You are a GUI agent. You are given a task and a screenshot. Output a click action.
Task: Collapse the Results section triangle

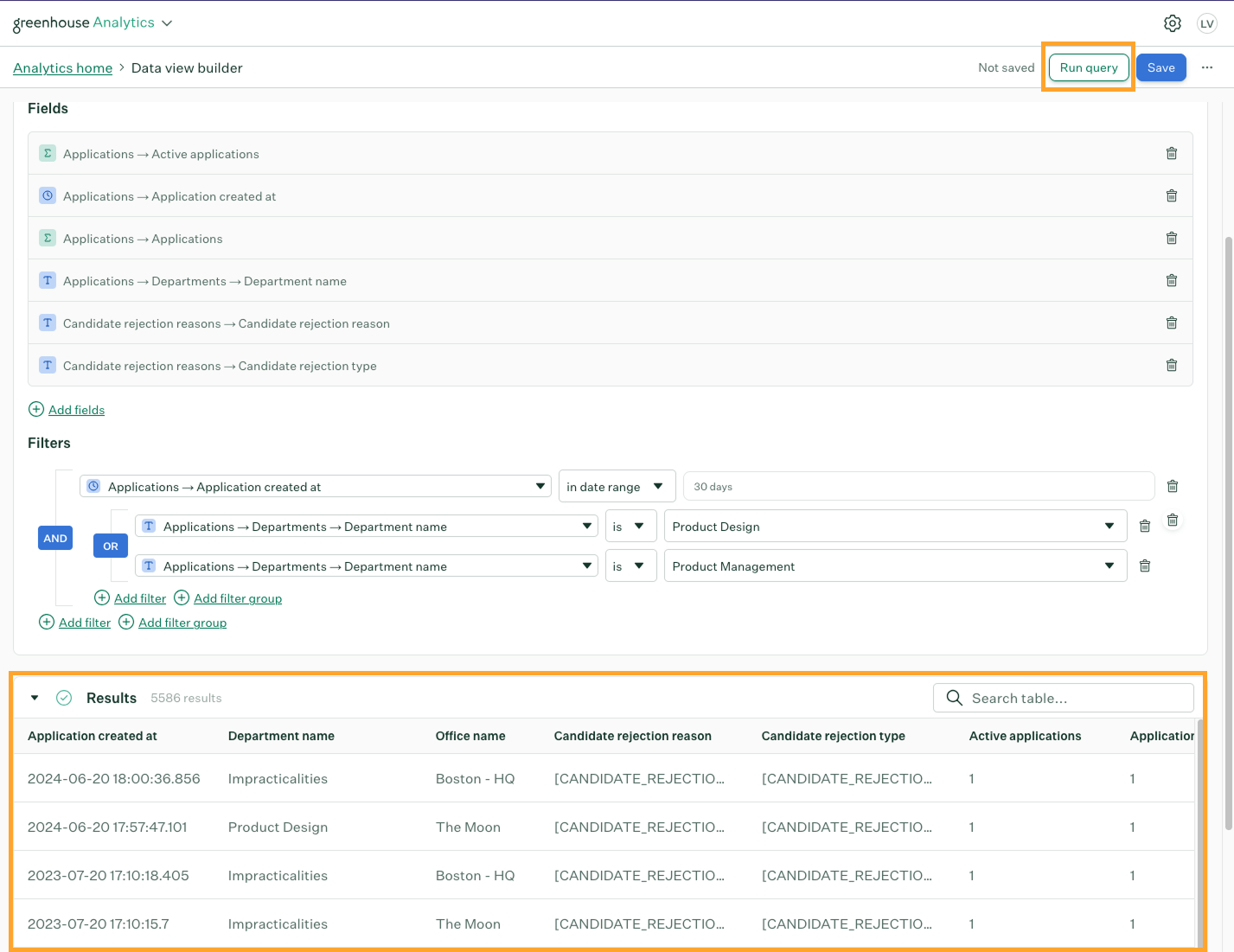pyautogui.click(x=35, y=698)
